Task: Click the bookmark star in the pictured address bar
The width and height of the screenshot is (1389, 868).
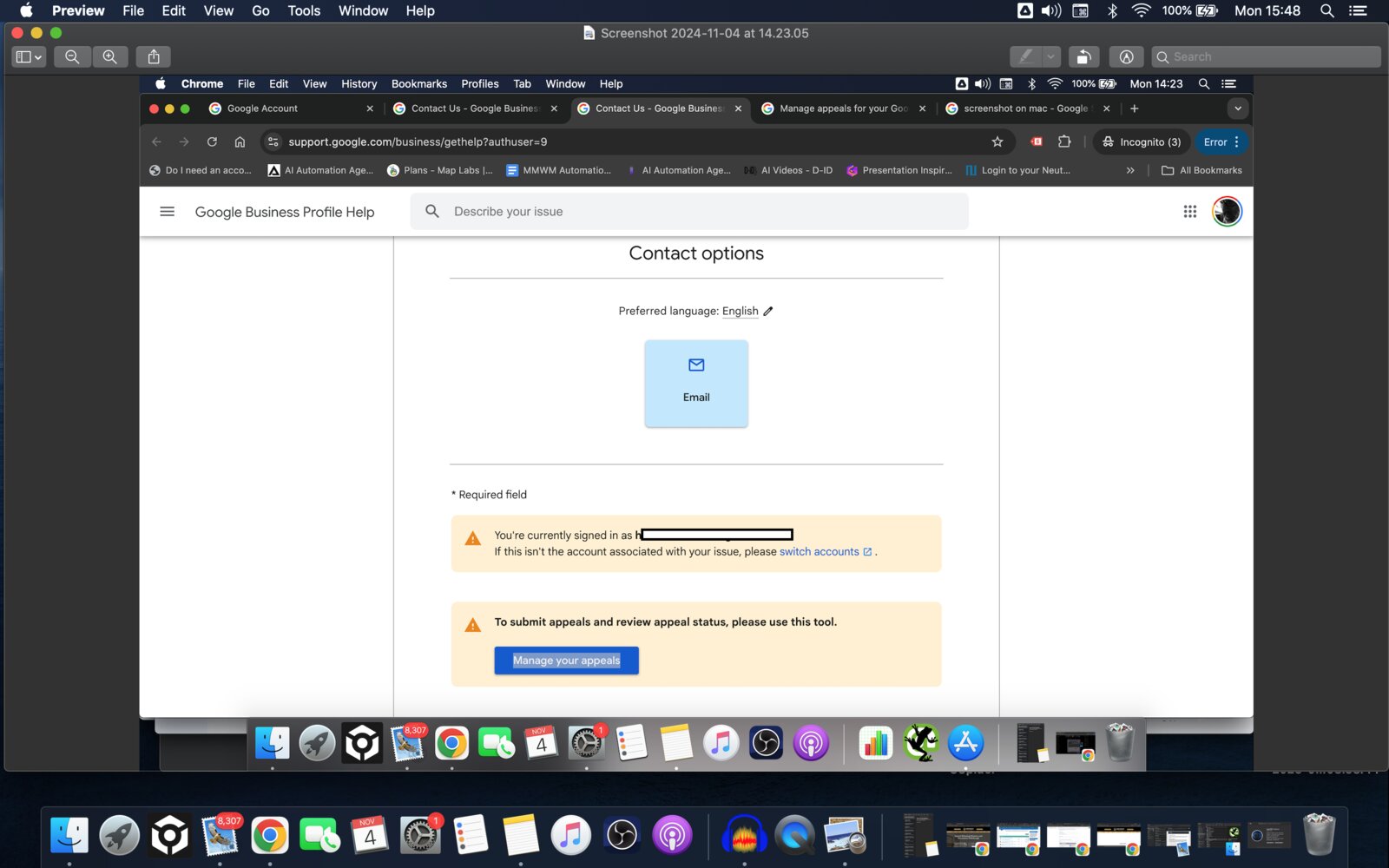Action: [997, 141]
